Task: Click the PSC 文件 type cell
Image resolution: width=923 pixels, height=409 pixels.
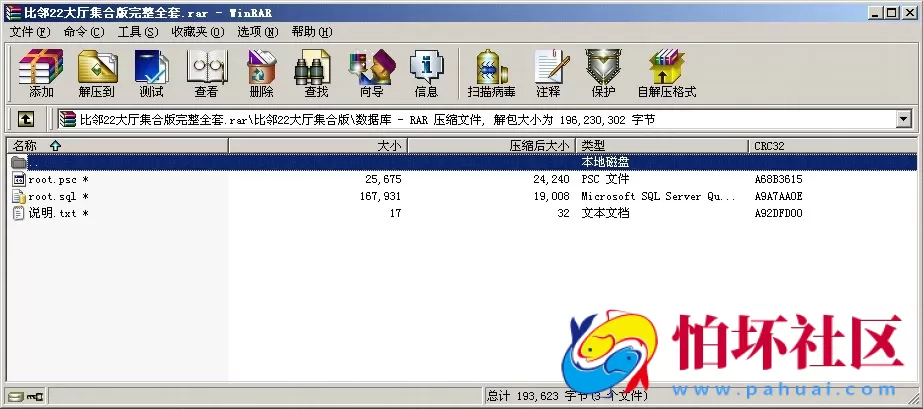Action: click(605, 179)
